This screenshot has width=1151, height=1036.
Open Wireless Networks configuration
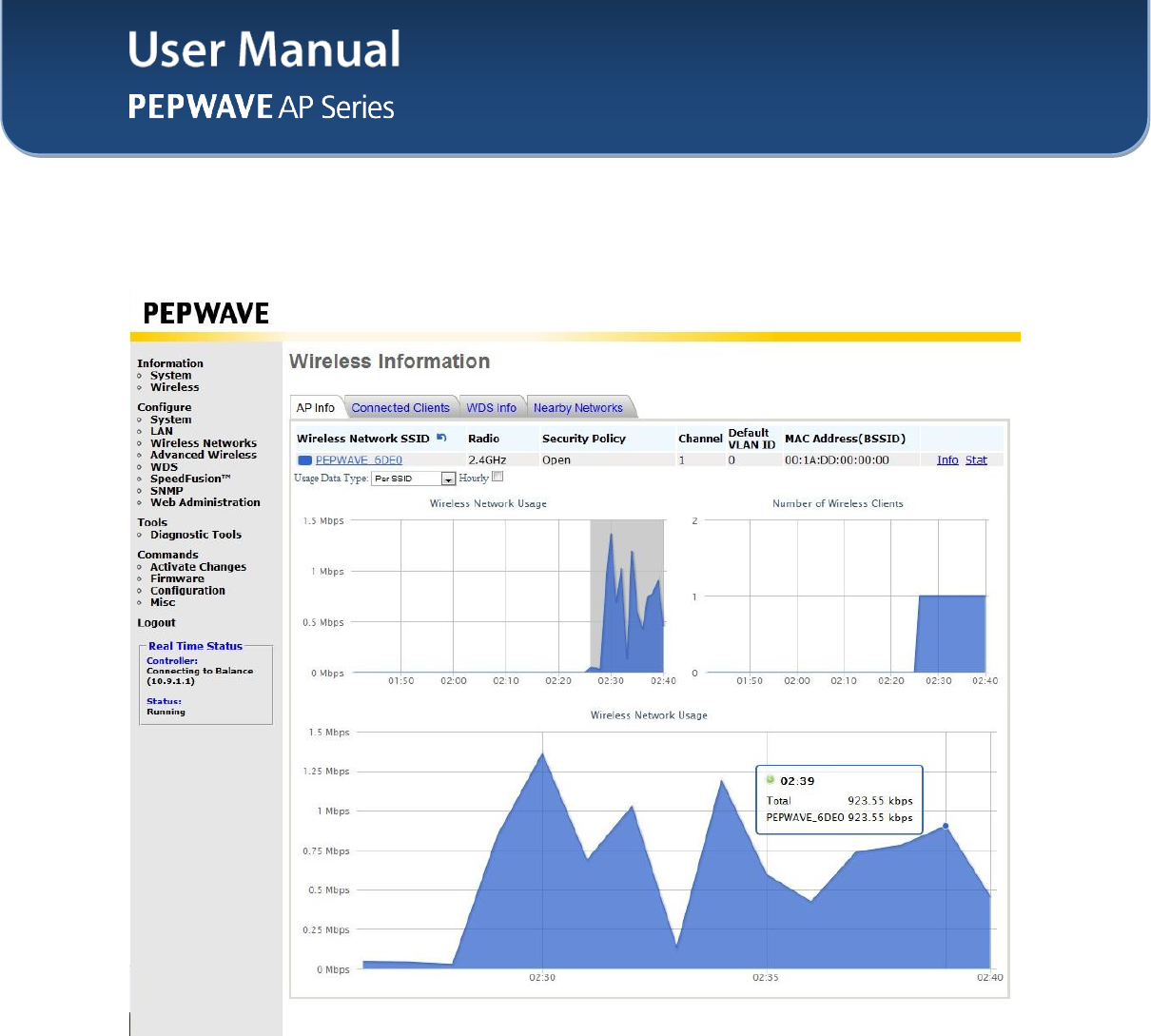coord(204,443)
